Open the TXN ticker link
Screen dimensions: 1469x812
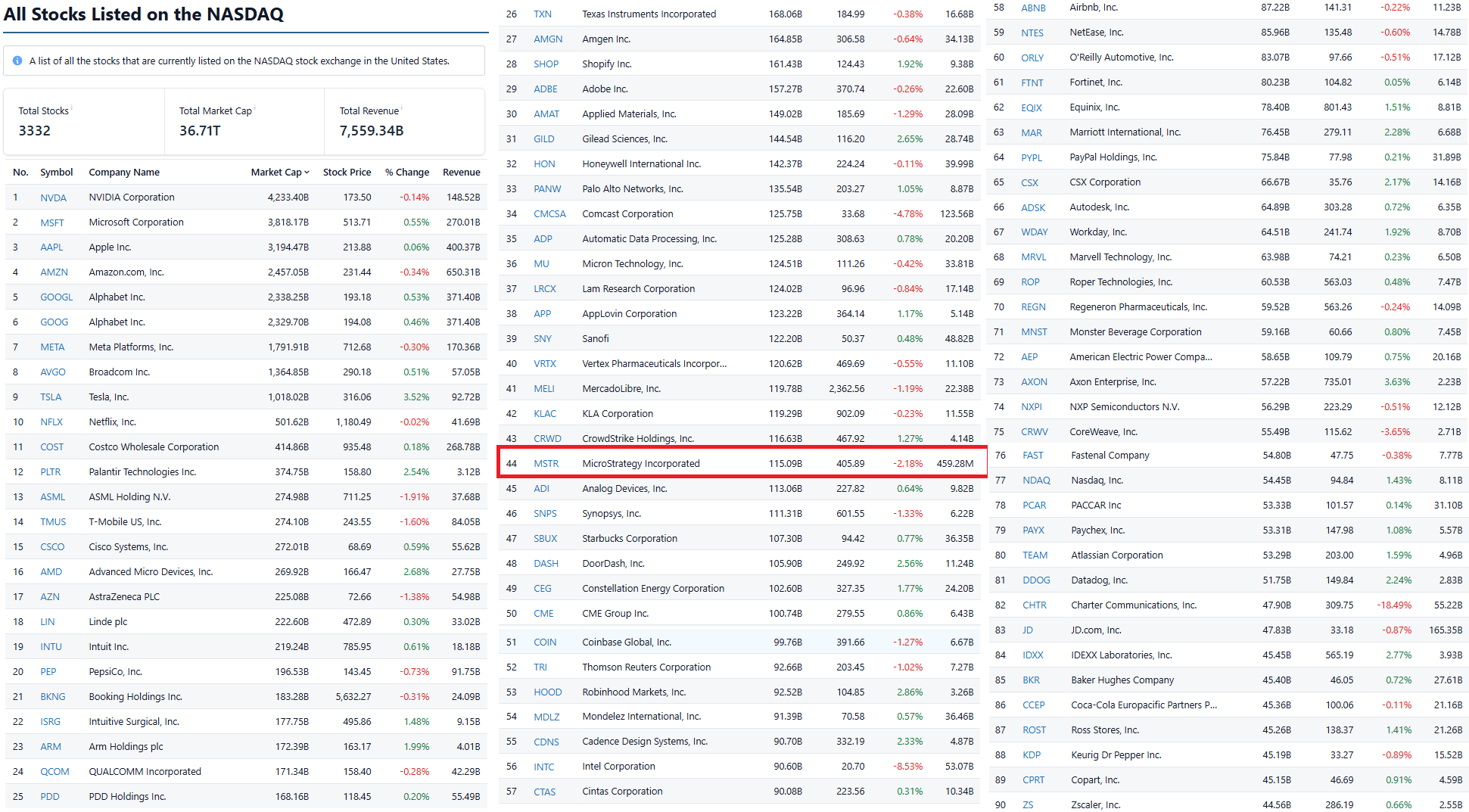[x=543, y=14]
